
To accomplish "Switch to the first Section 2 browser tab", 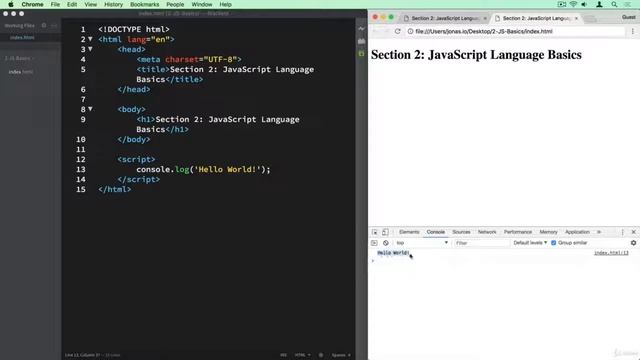I will click(x=444, y=18).
